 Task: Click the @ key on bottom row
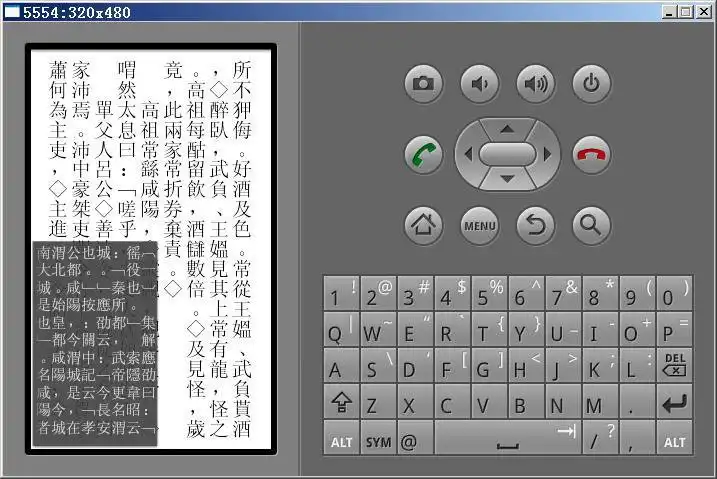(416, 438)
